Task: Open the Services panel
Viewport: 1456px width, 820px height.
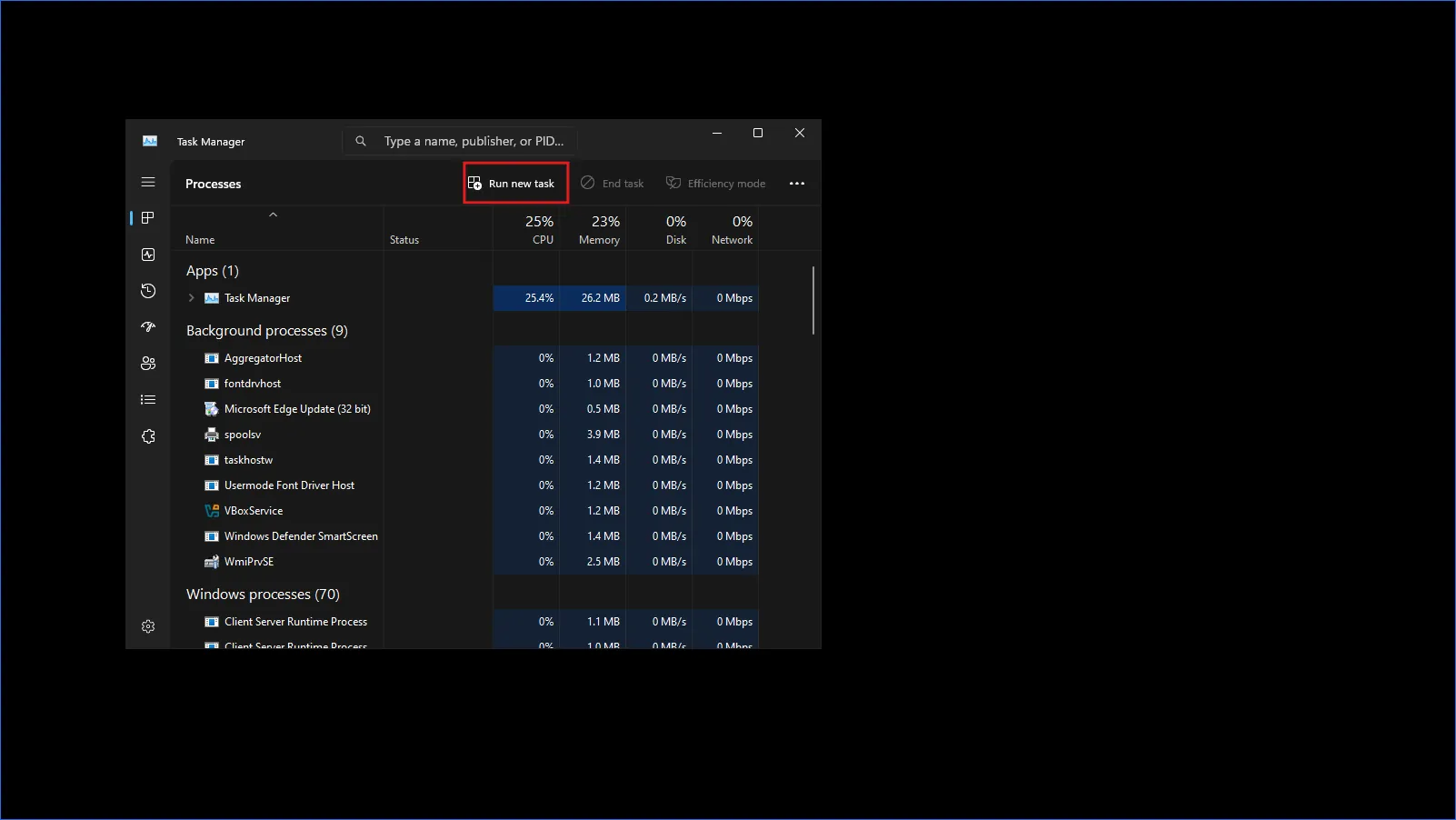Action: point(148,435)
